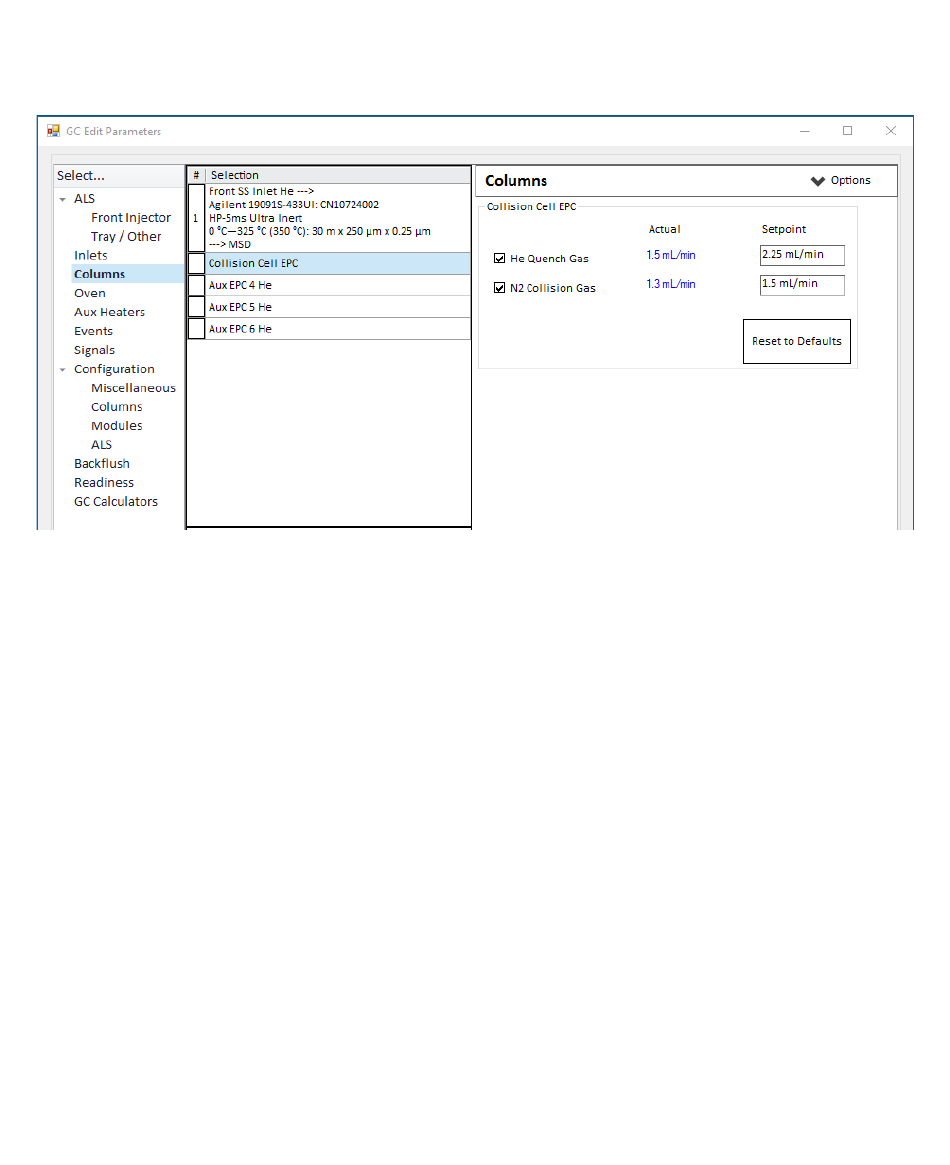
Task: Open Columns under Configuration
Action: (117, 407)
